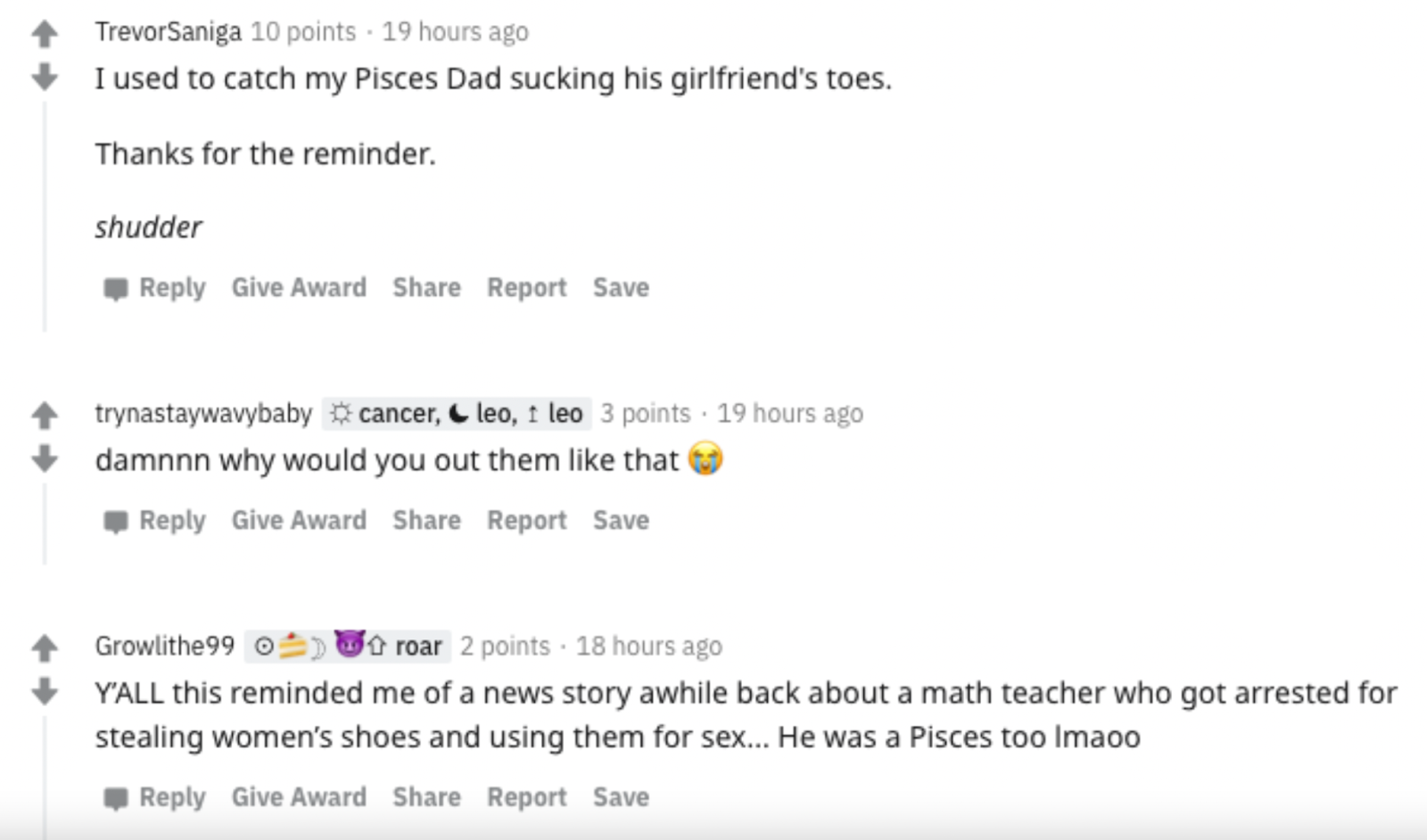
Task: Click Growlithe99's roar flair badge
Action: (348, 646)
